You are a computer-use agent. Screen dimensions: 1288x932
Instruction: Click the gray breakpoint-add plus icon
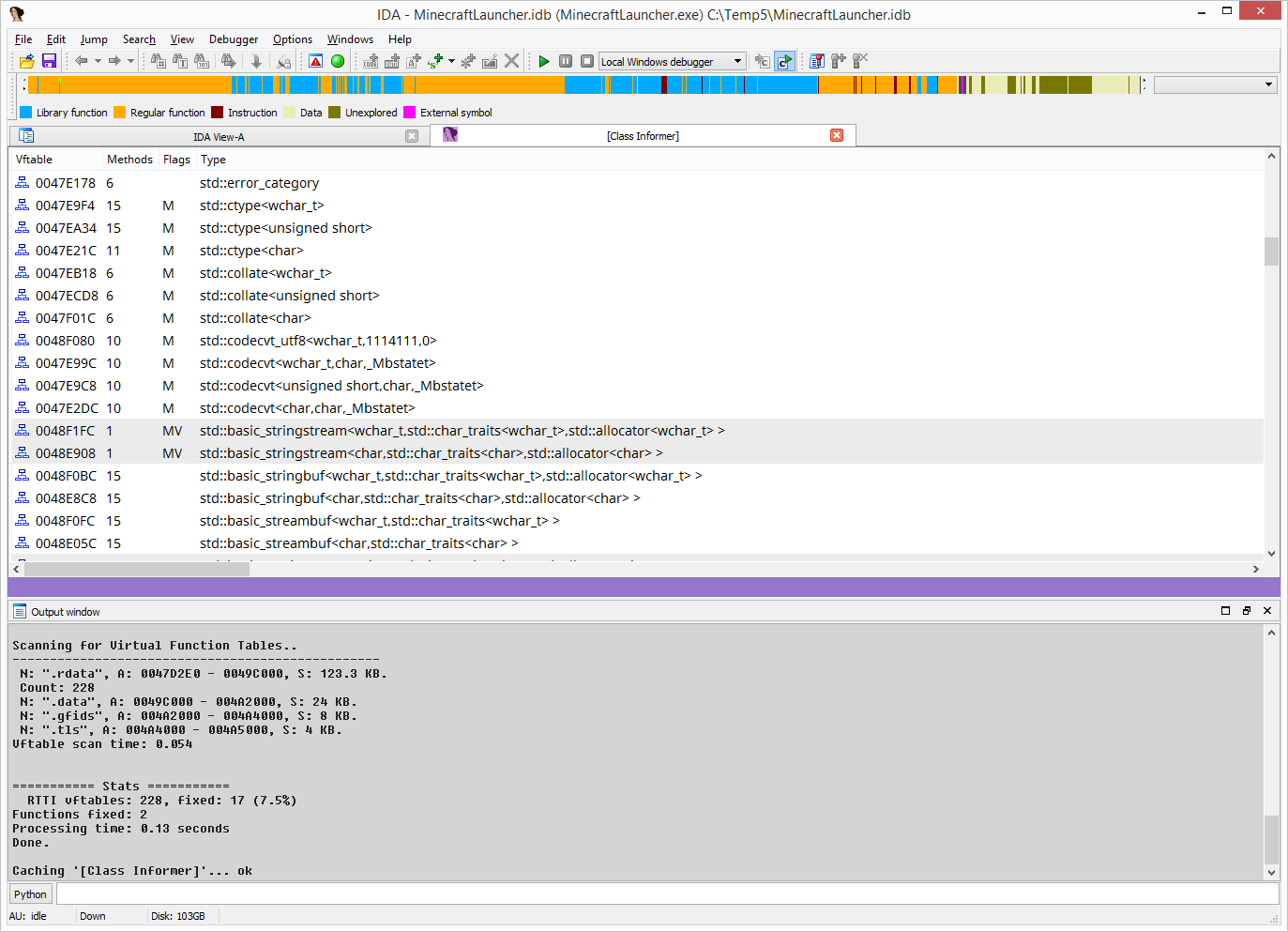(x=839, y=61)
